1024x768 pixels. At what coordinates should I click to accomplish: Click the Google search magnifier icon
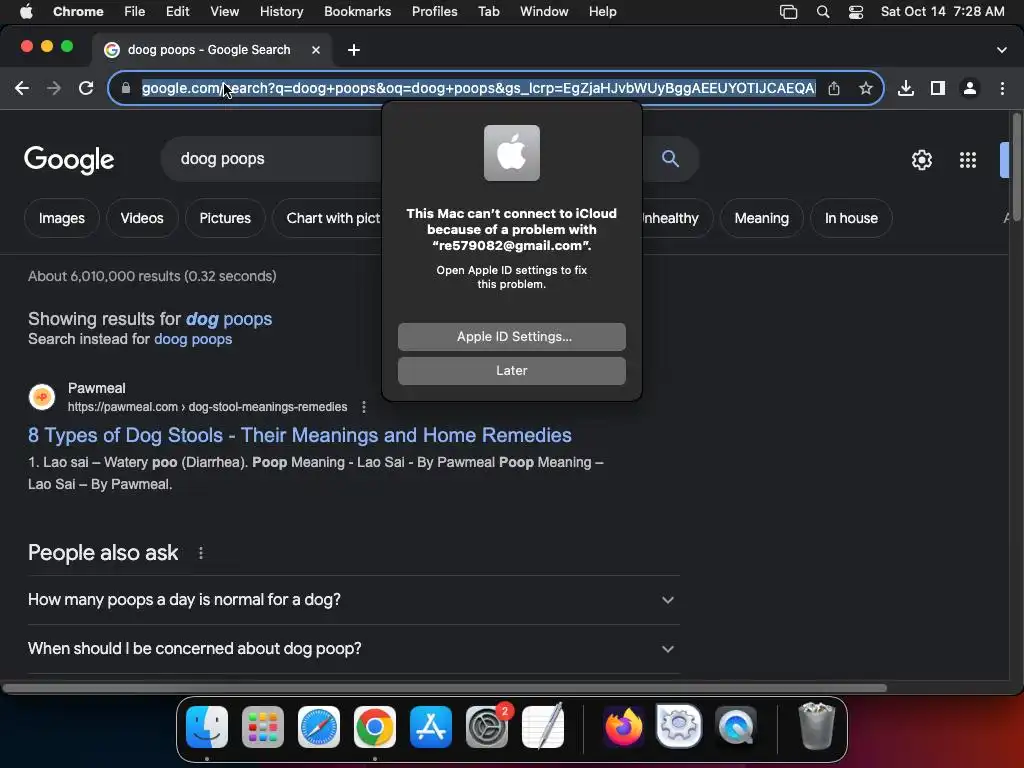tap(670, 159)
